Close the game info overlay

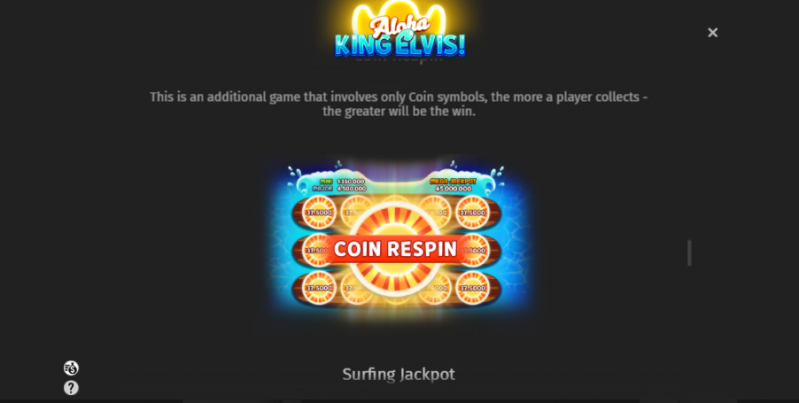coord(712,33)
